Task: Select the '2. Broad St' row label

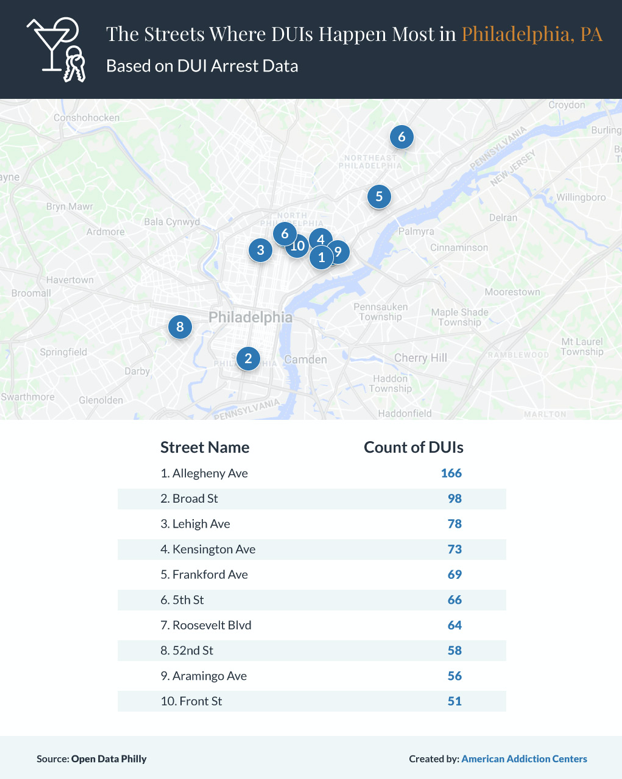Action: click(189, 499)
